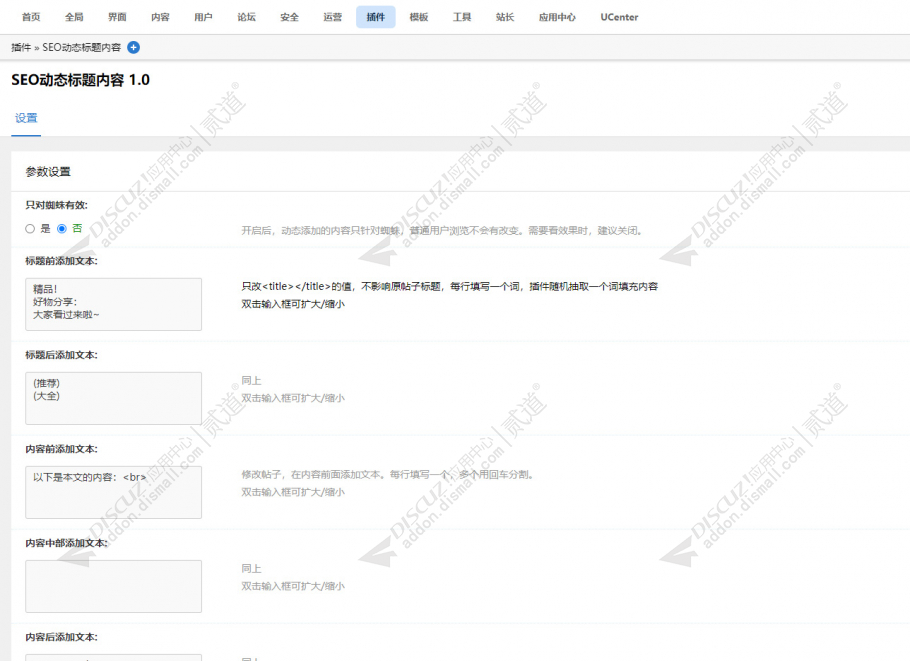Click the 内容前添加文本 text box
Screen dimensions: 910x661
pyautogui.click(x=114, y=492)
